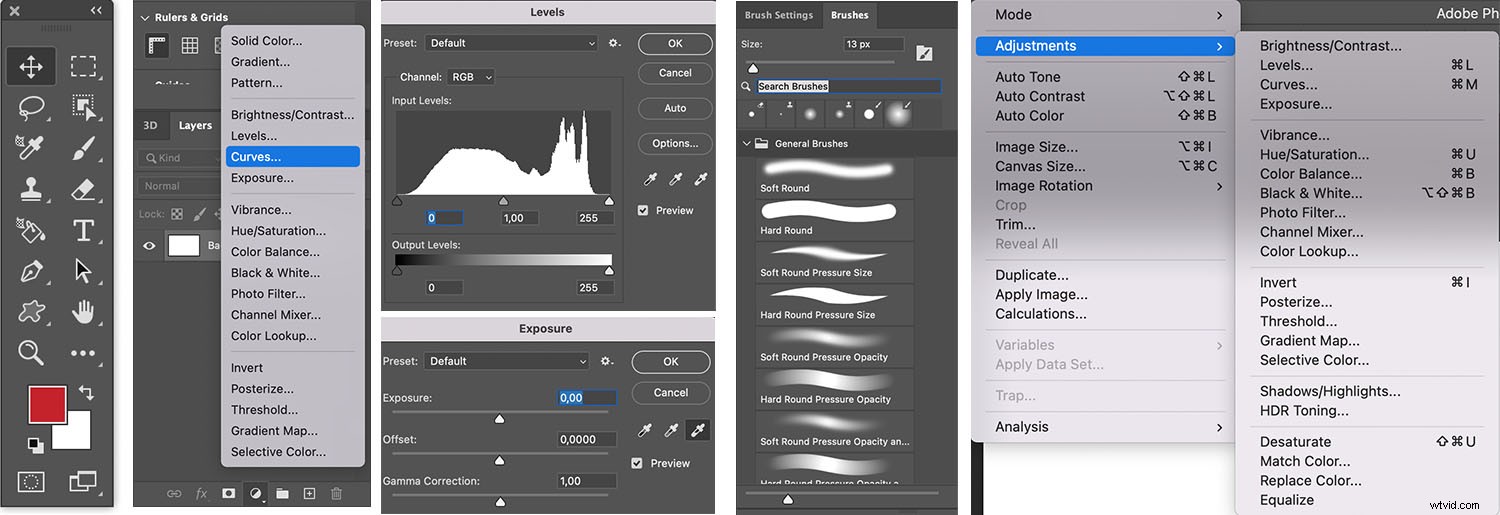The image size is (1500, 515).
Task: Select the Eraser tool
Action: point(84,189)
